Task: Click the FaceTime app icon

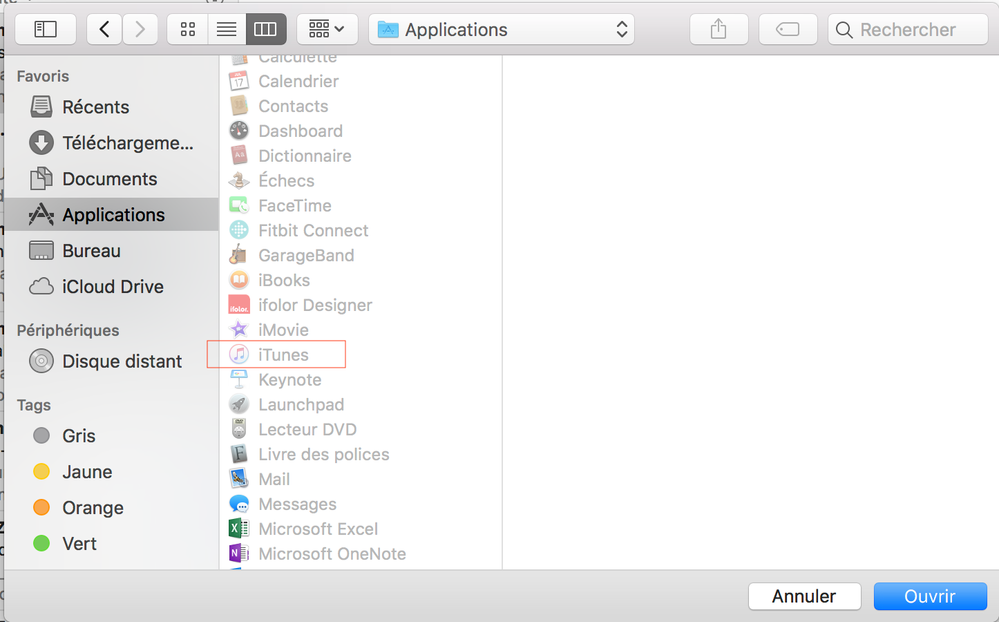Action: point(239,205)
